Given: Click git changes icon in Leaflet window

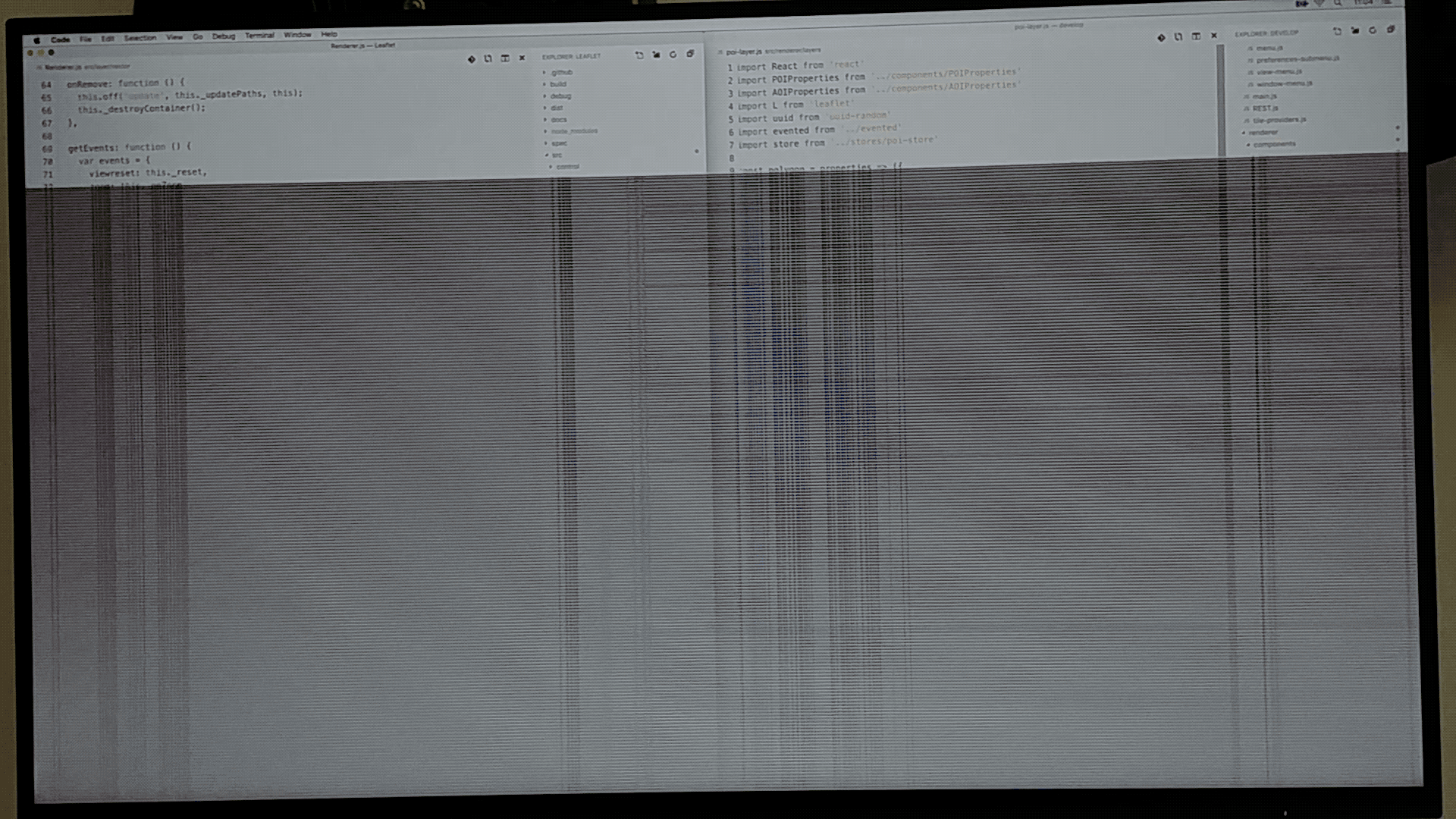Looking at the screenshot, I should click(472, 59).
